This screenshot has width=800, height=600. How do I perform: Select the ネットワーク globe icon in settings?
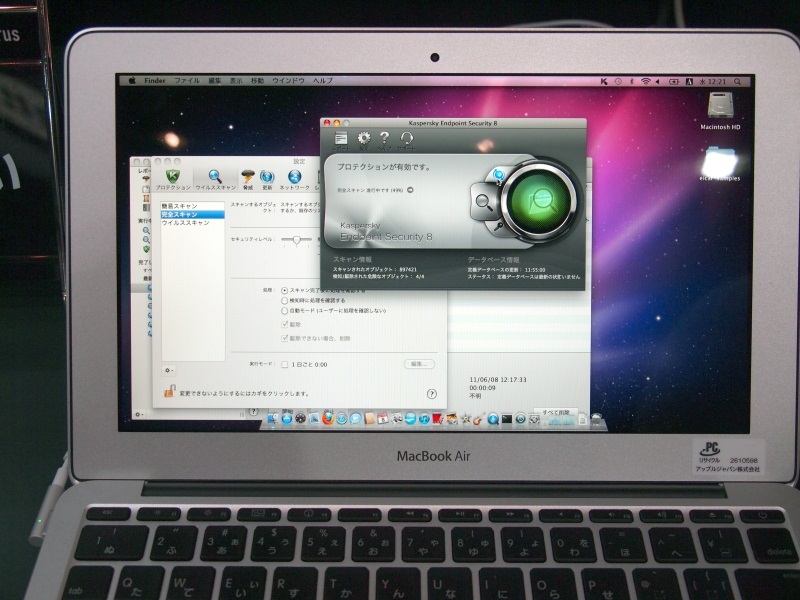294,180
